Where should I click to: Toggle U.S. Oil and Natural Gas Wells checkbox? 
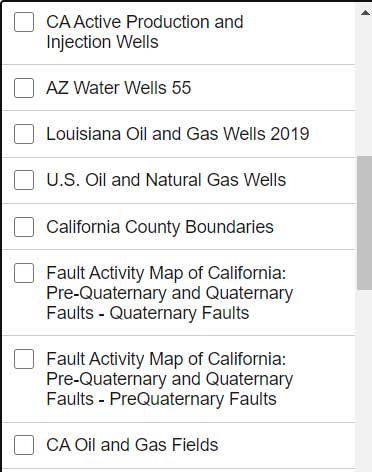(24, 180)
